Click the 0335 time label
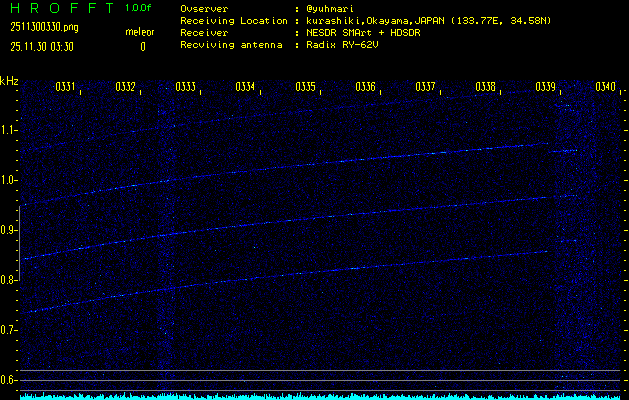This screenshot has height=400, width=629. click(306, 88)
